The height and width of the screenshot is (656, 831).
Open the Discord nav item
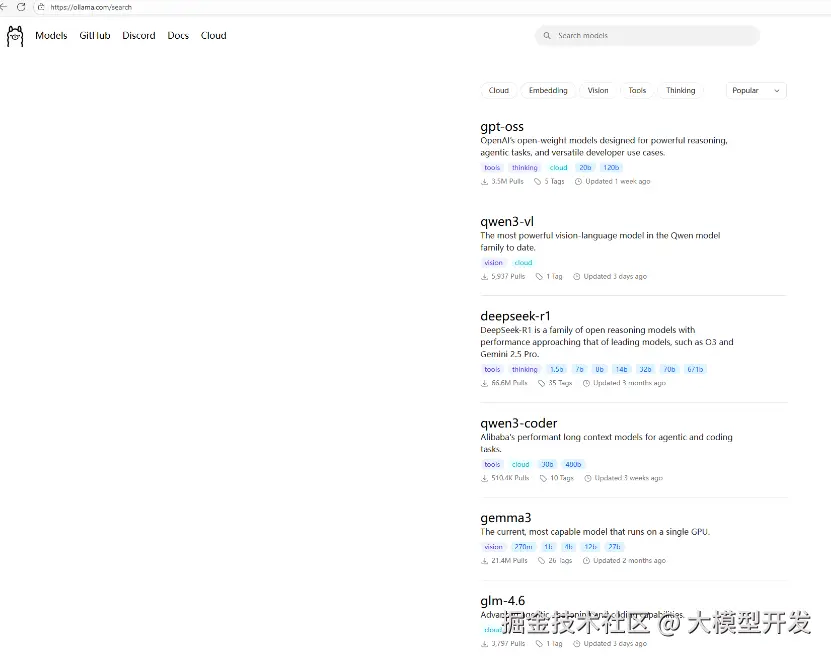pyautogui.click(x=139, y=36)
